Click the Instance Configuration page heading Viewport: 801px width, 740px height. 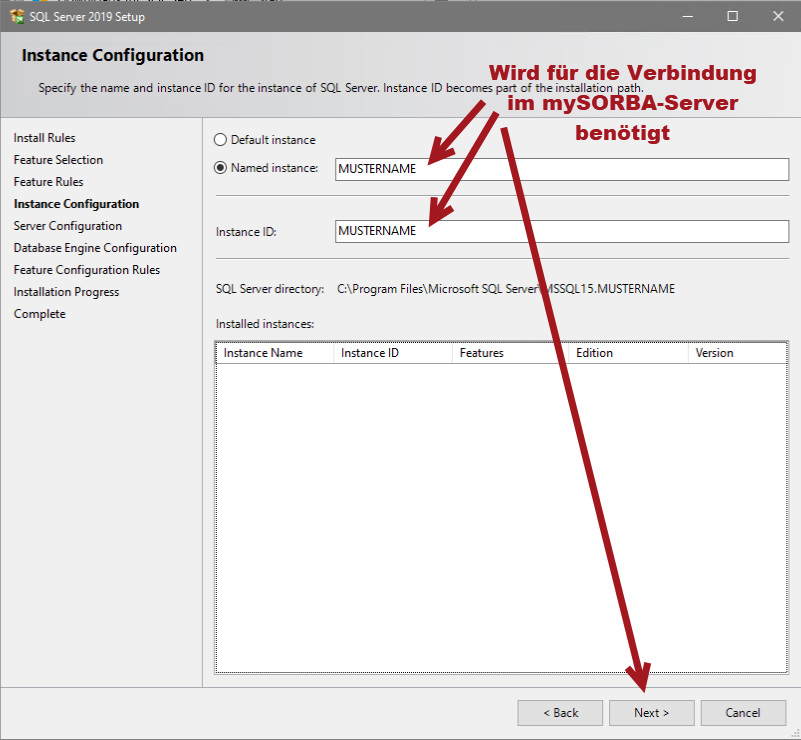click(113, 55)
